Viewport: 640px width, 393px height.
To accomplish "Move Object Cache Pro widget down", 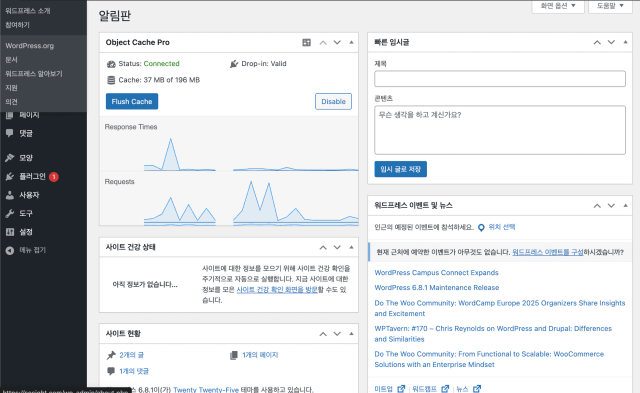I will coord(337,42).
